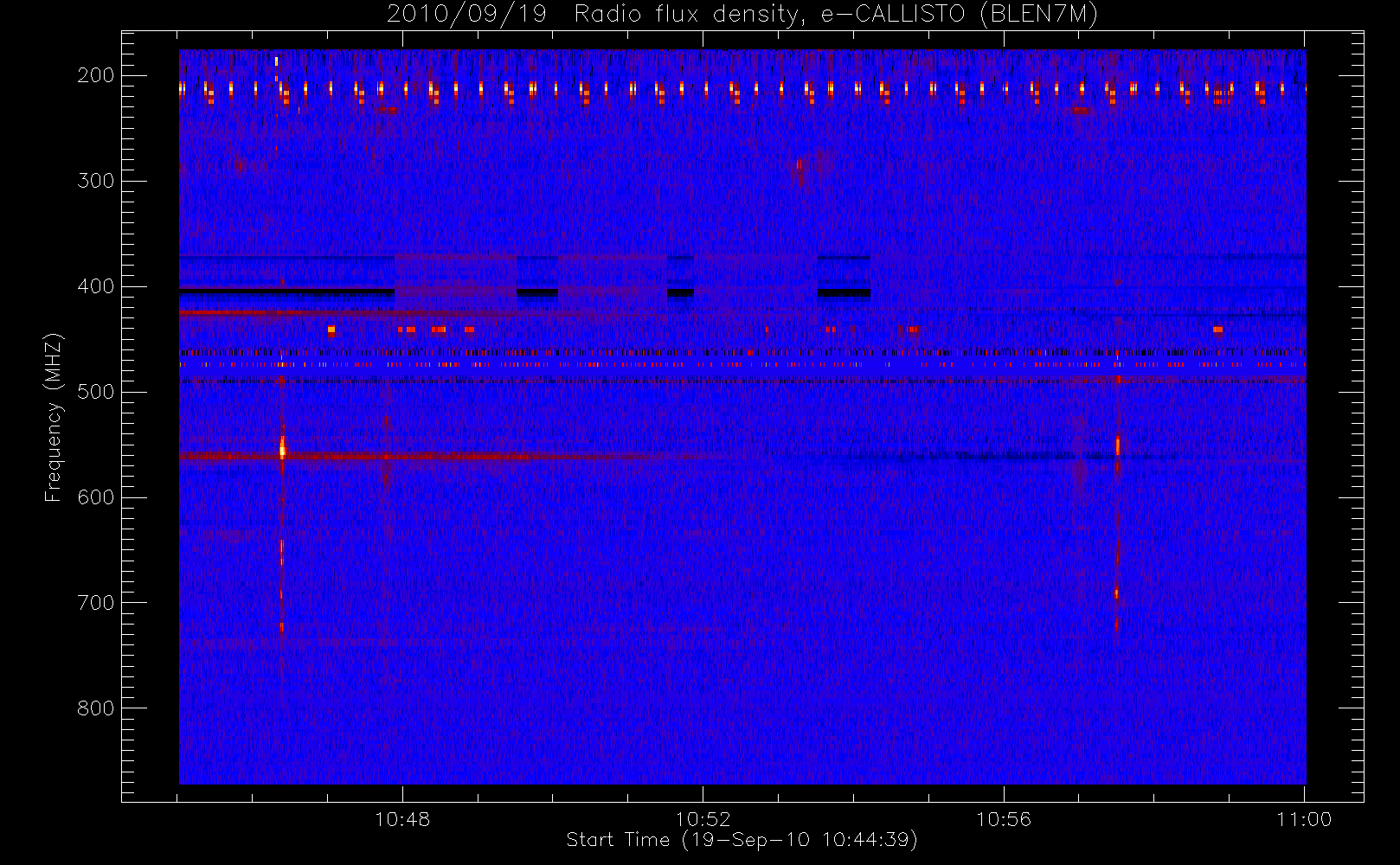Click the 800 frequency tick label
Image resolution: width=1400 pixels, height=865 pixels.
pos(95,708)
